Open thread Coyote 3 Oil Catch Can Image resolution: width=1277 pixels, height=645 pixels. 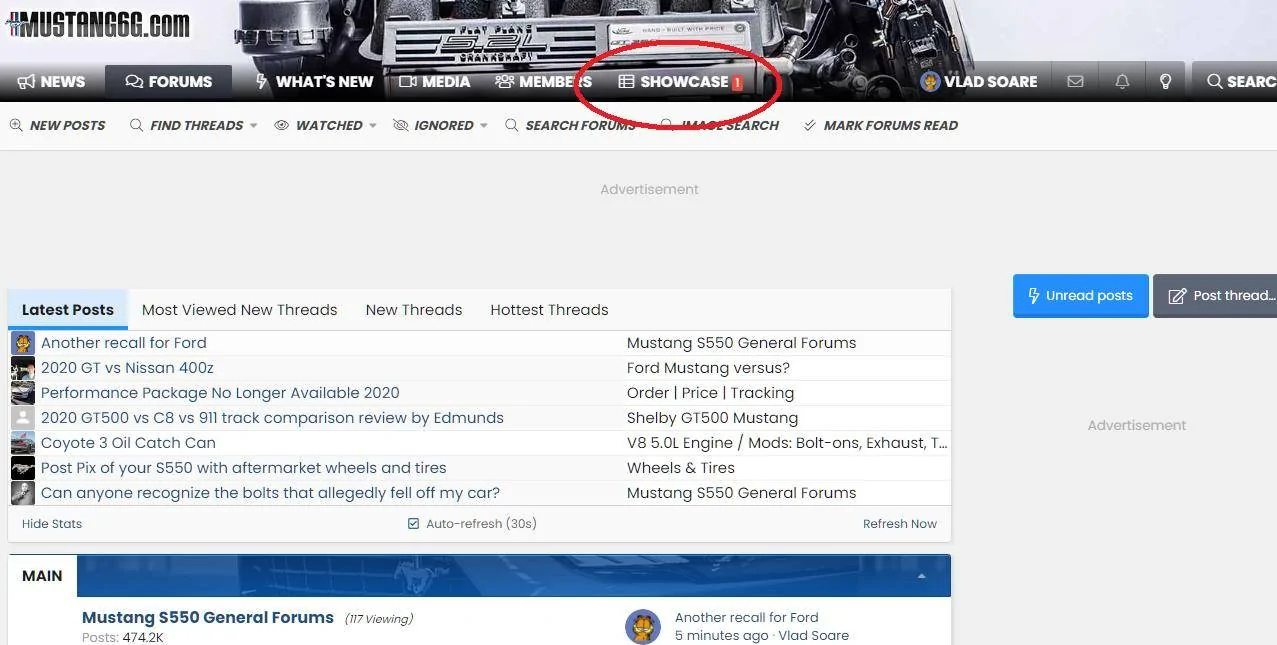click(128, 443)
